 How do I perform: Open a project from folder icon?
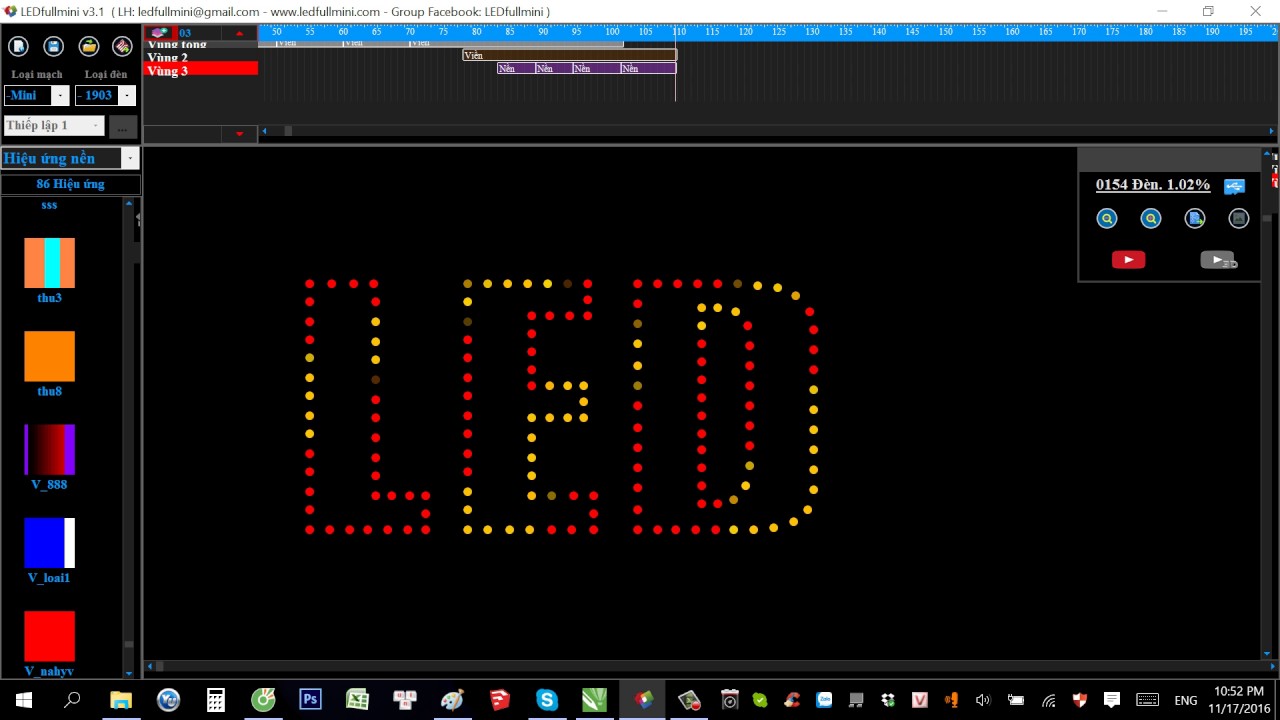(x=89, y=46)
